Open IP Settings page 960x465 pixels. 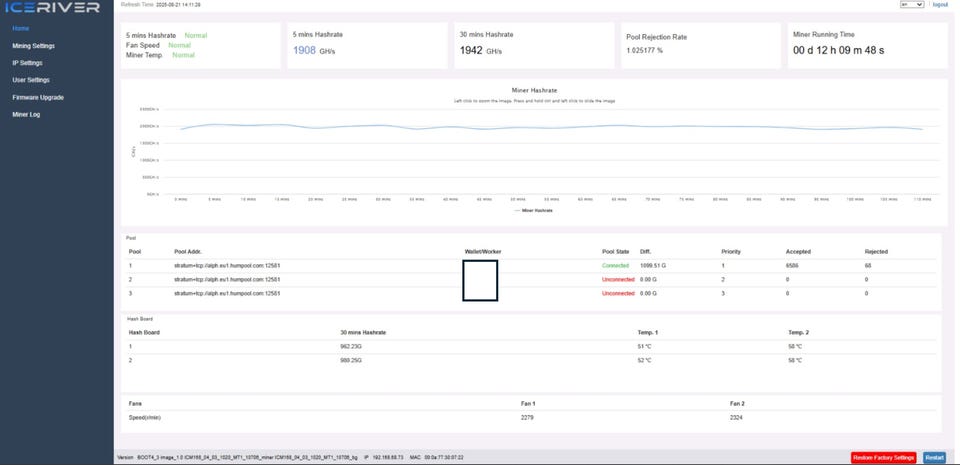tap(28, 63)
